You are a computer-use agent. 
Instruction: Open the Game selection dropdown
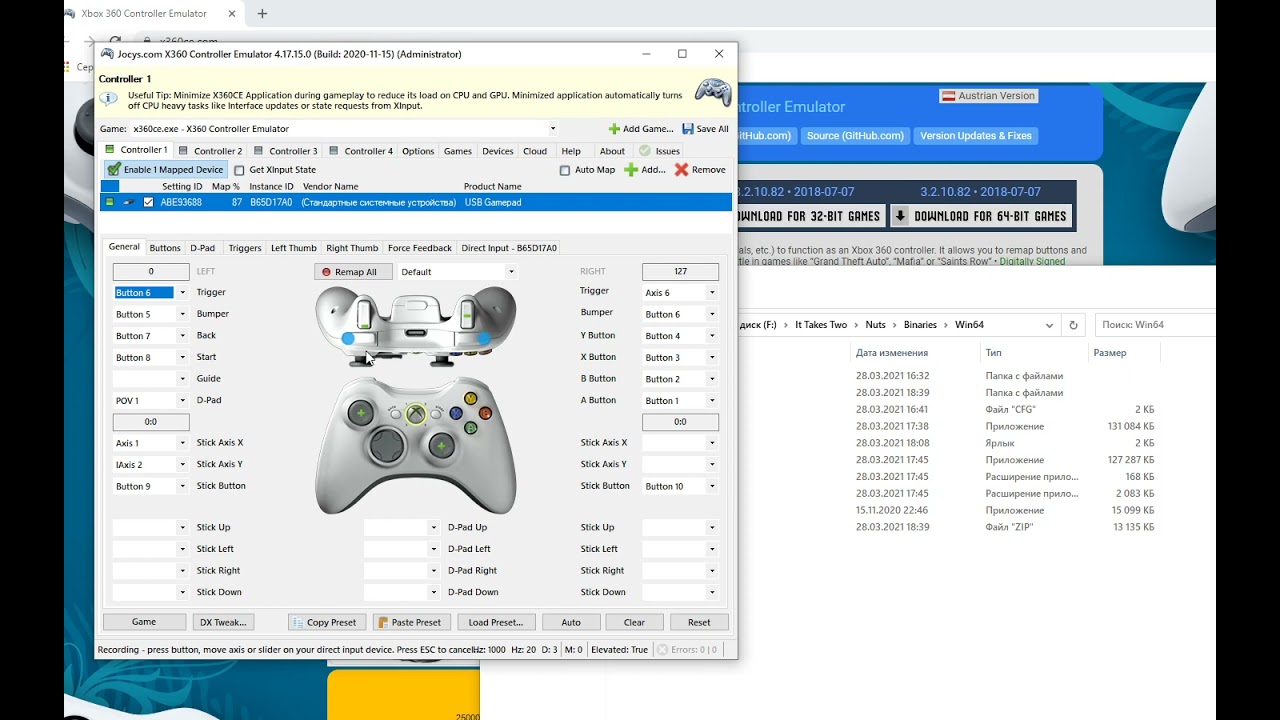click(553, 129)
